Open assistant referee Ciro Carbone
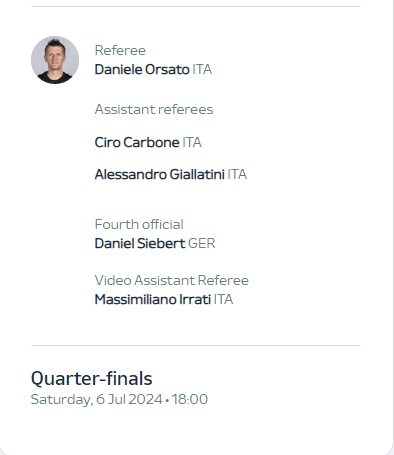394x455 pixels. click(x=137, y=143)
